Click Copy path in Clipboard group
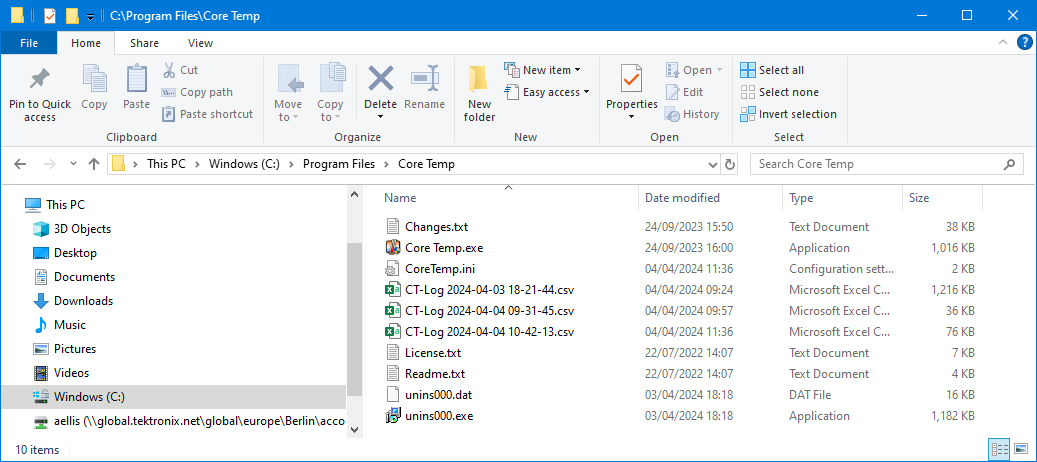1037x462 pixels. tap(198, 92)
